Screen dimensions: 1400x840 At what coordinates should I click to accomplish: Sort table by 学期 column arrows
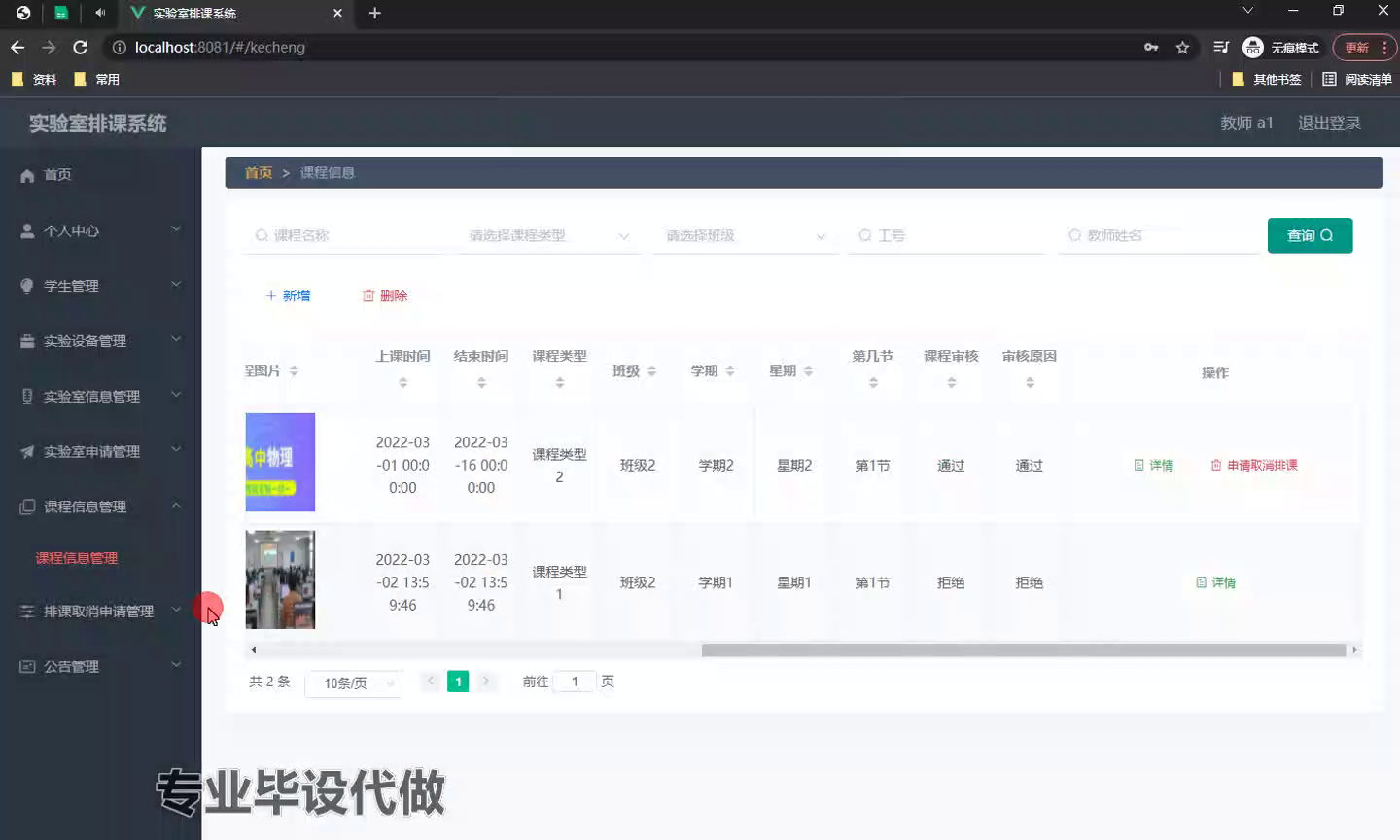tap(730, 371)
